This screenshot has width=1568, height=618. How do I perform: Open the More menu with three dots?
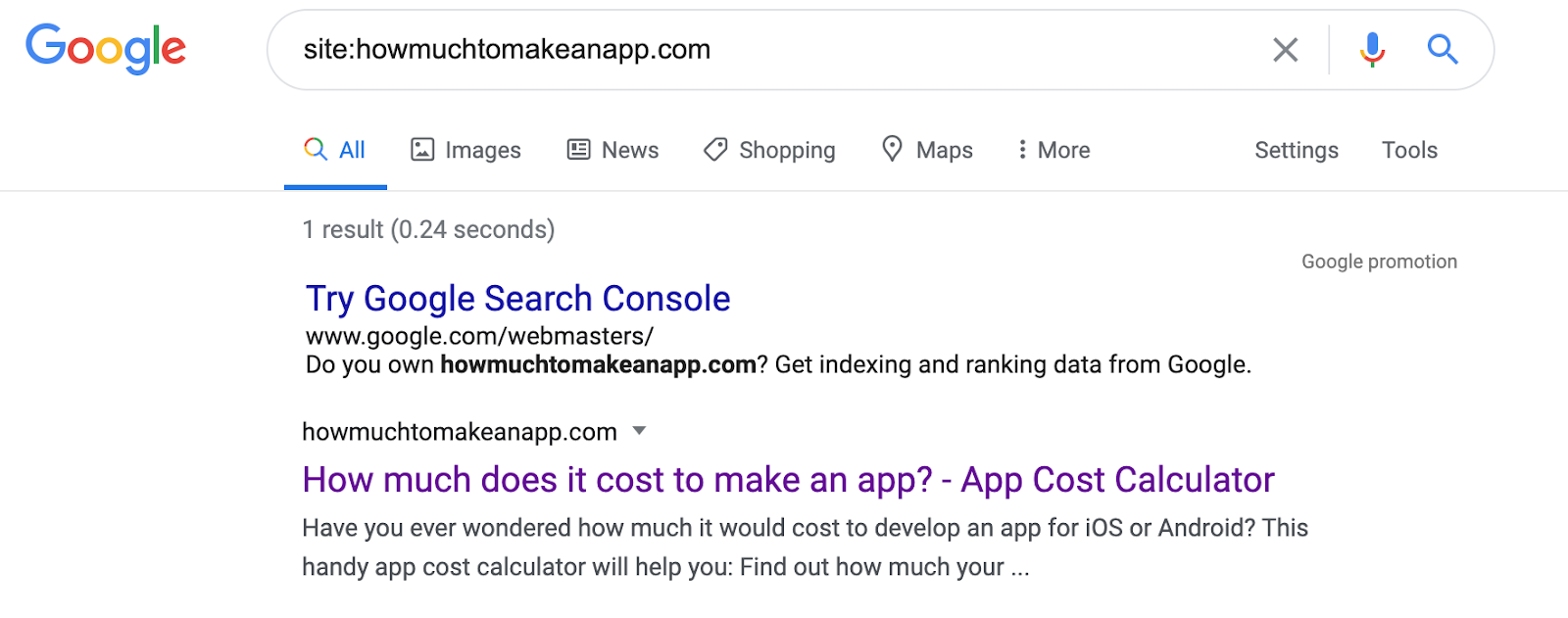pyautogui.click(x=1022, y=150)
